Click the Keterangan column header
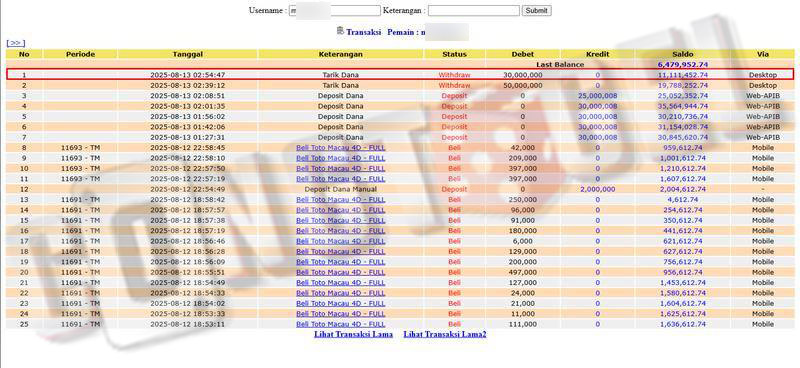This screenshot has height=368, width=800. [340, 54]
